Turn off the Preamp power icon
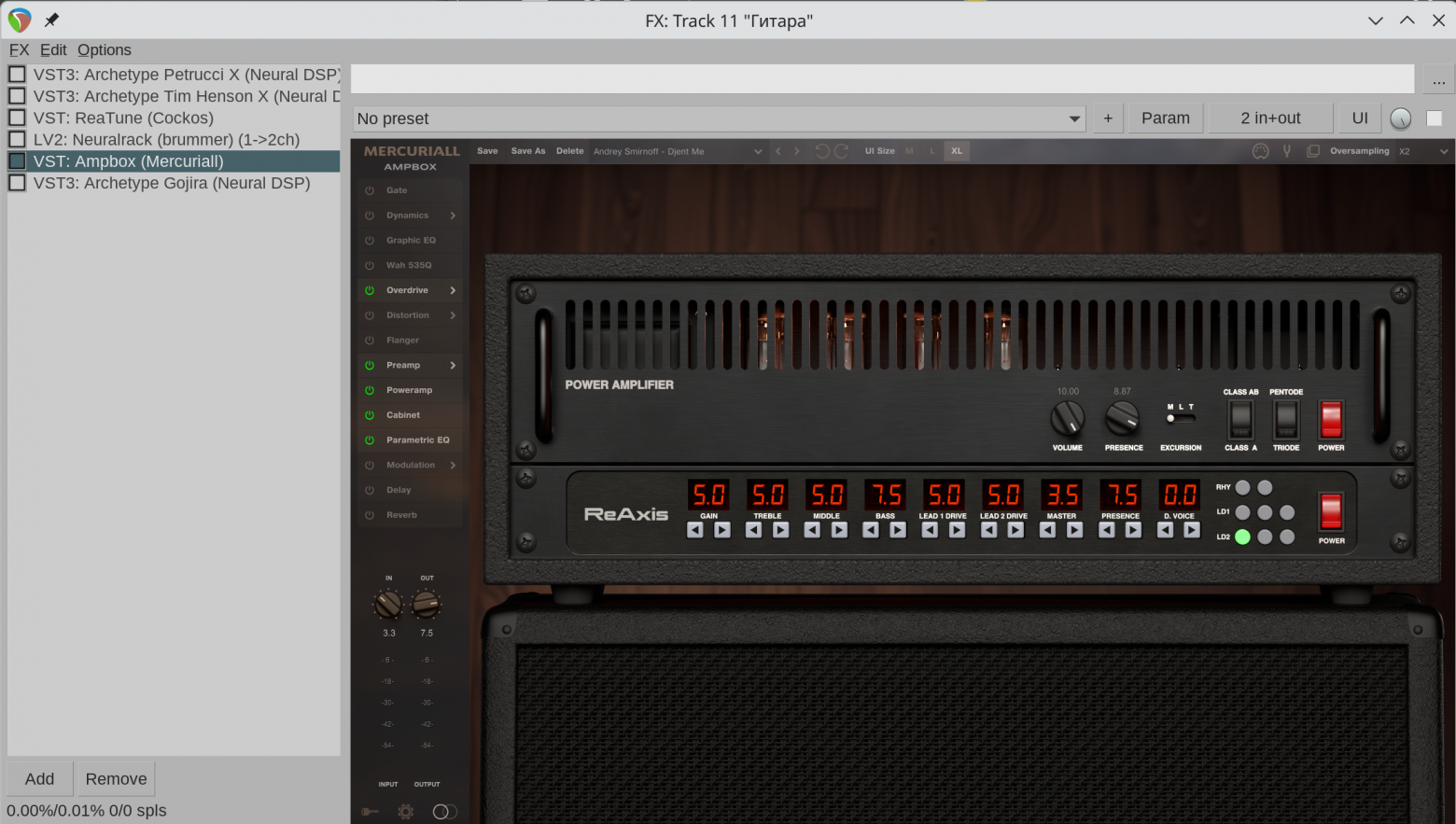This screenshot has height=824, width=1456. coord(370,365)
